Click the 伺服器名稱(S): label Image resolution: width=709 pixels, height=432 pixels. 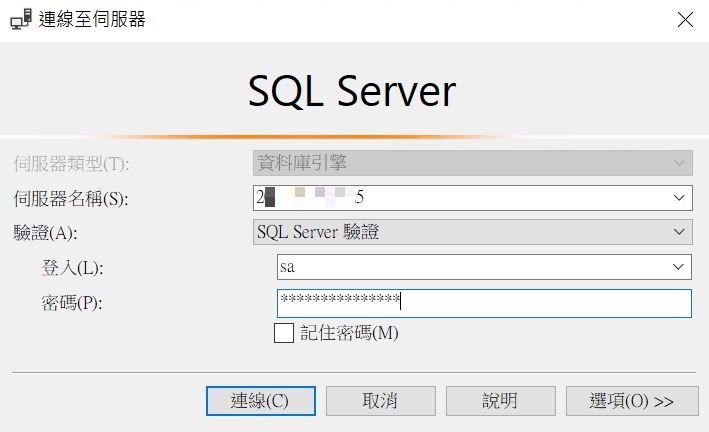pyautogui.click(x=71, y=199)
